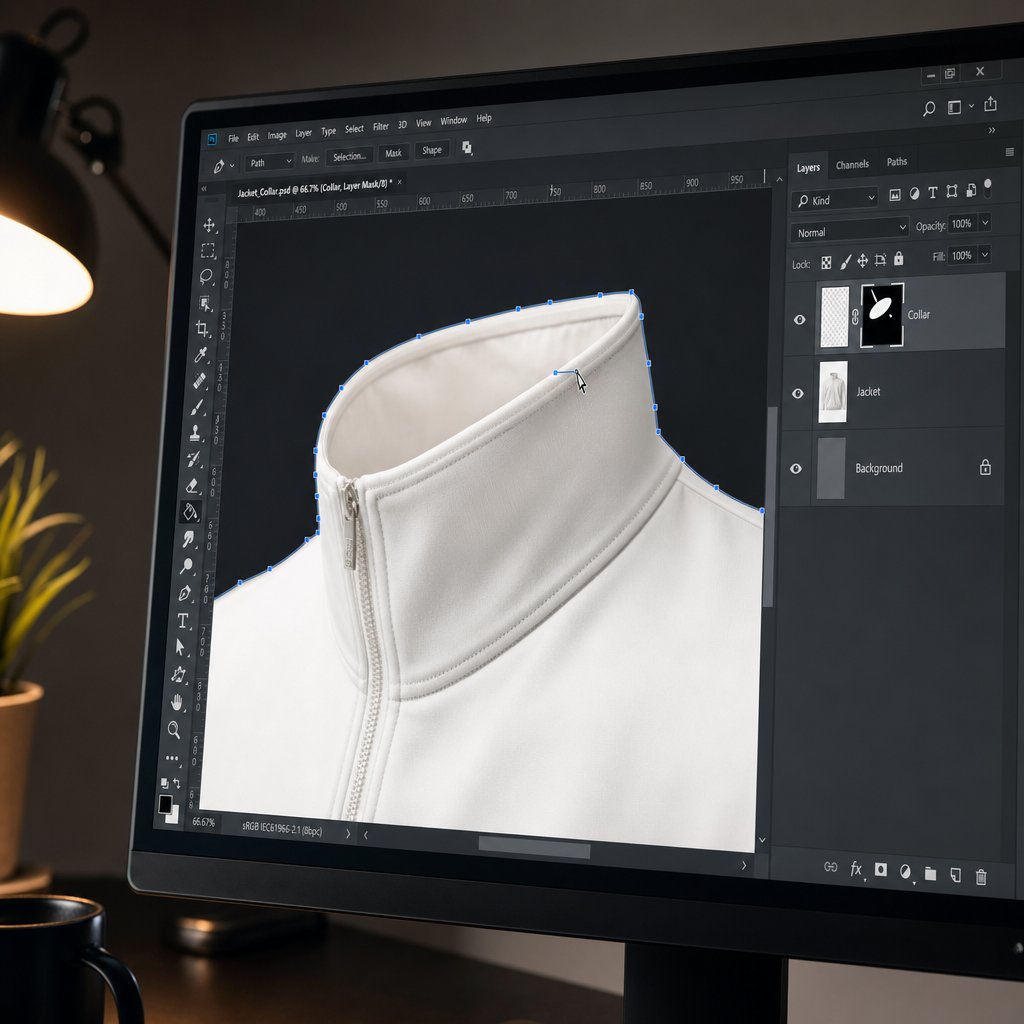This screenshot has height=1024, width=1024.
Task: Open the Share icon at top right
Action: point(991,104)
